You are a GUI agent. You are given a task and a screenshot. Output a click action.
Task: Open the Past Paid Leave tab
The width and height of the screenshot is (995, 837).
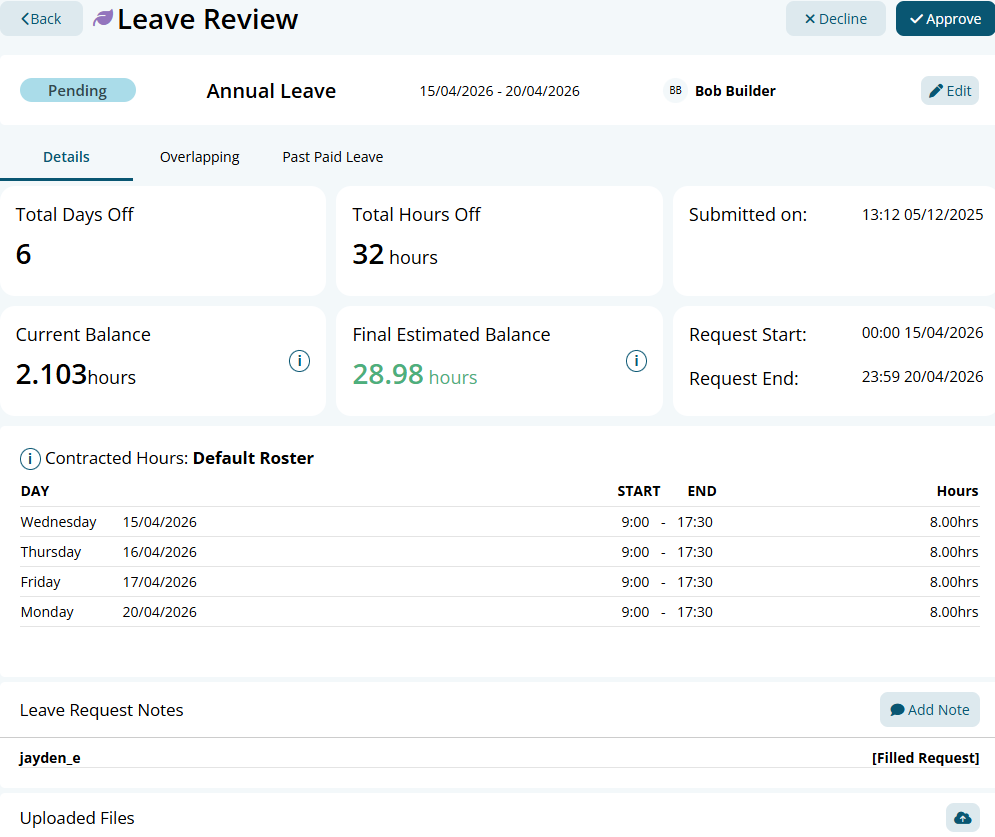(x=332, y=157)
